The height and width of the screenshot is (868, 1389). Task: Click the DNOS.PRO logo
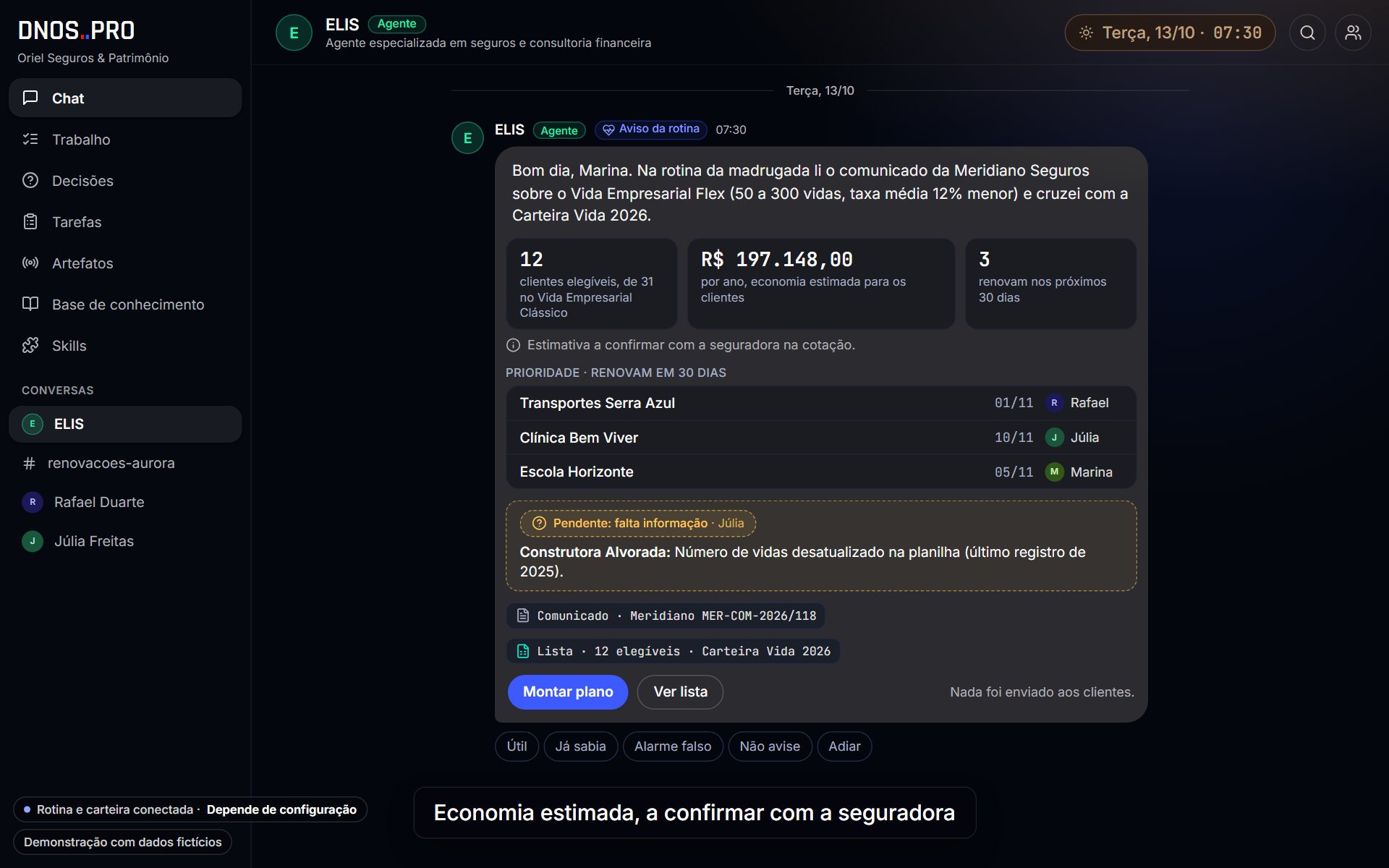tap(77, 30)
